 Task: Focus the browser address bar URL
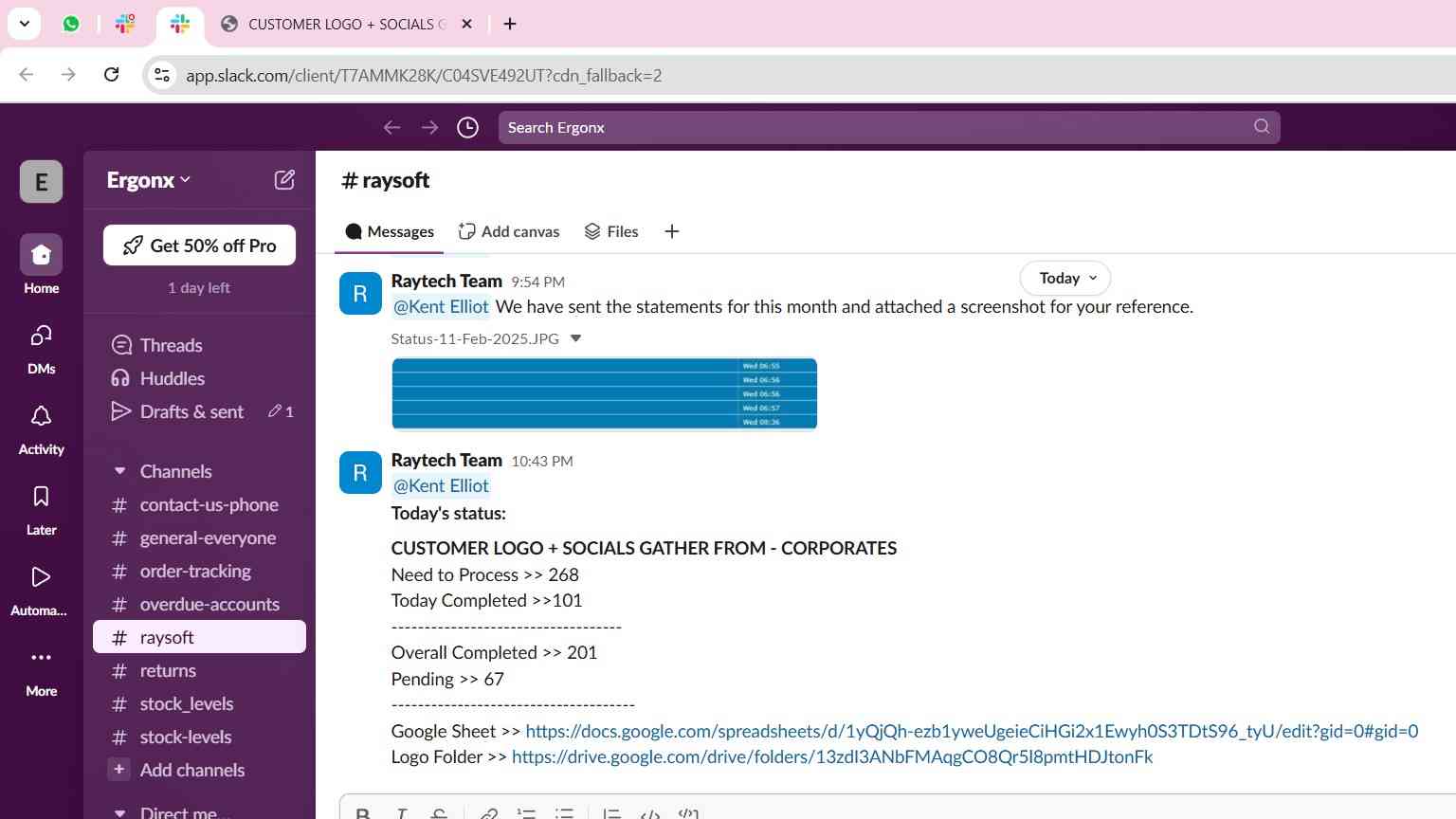424,76
